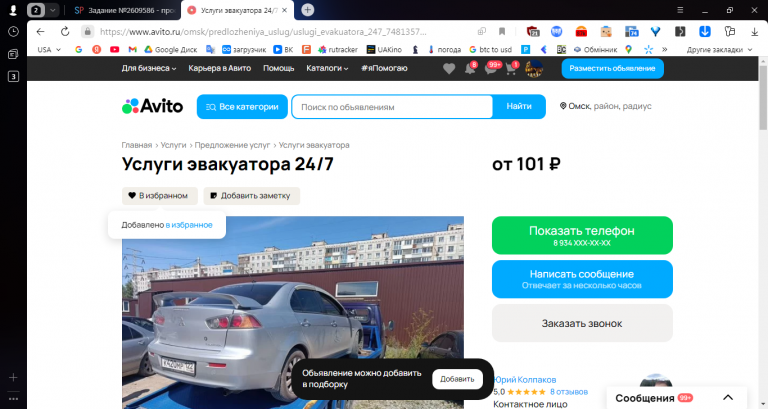Open Avito favorites heart icon in header
The width and height of the screenshot is (768, 409).
tap(449, 69)
